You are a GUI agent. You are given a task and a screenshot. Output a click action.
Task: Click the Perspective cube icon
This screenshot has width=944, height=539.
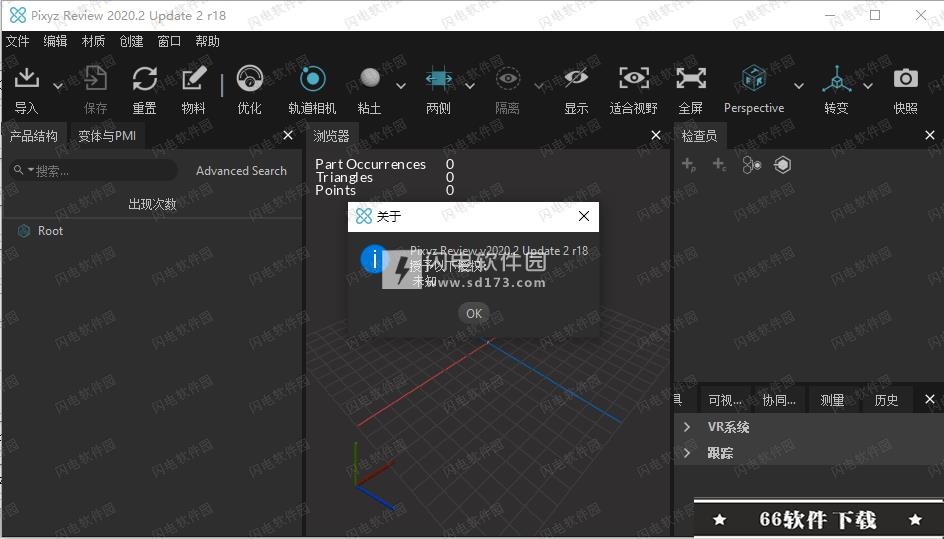coord(754,78)
